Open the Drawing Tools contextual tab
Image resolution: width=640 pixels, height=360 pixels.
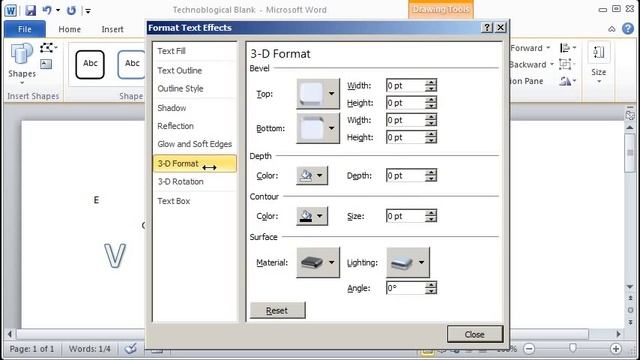pos(441,9)
